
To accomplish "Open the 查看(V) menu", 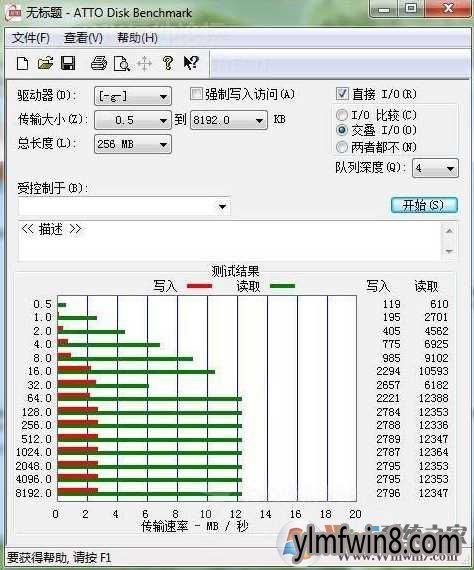I will point(83,38).
